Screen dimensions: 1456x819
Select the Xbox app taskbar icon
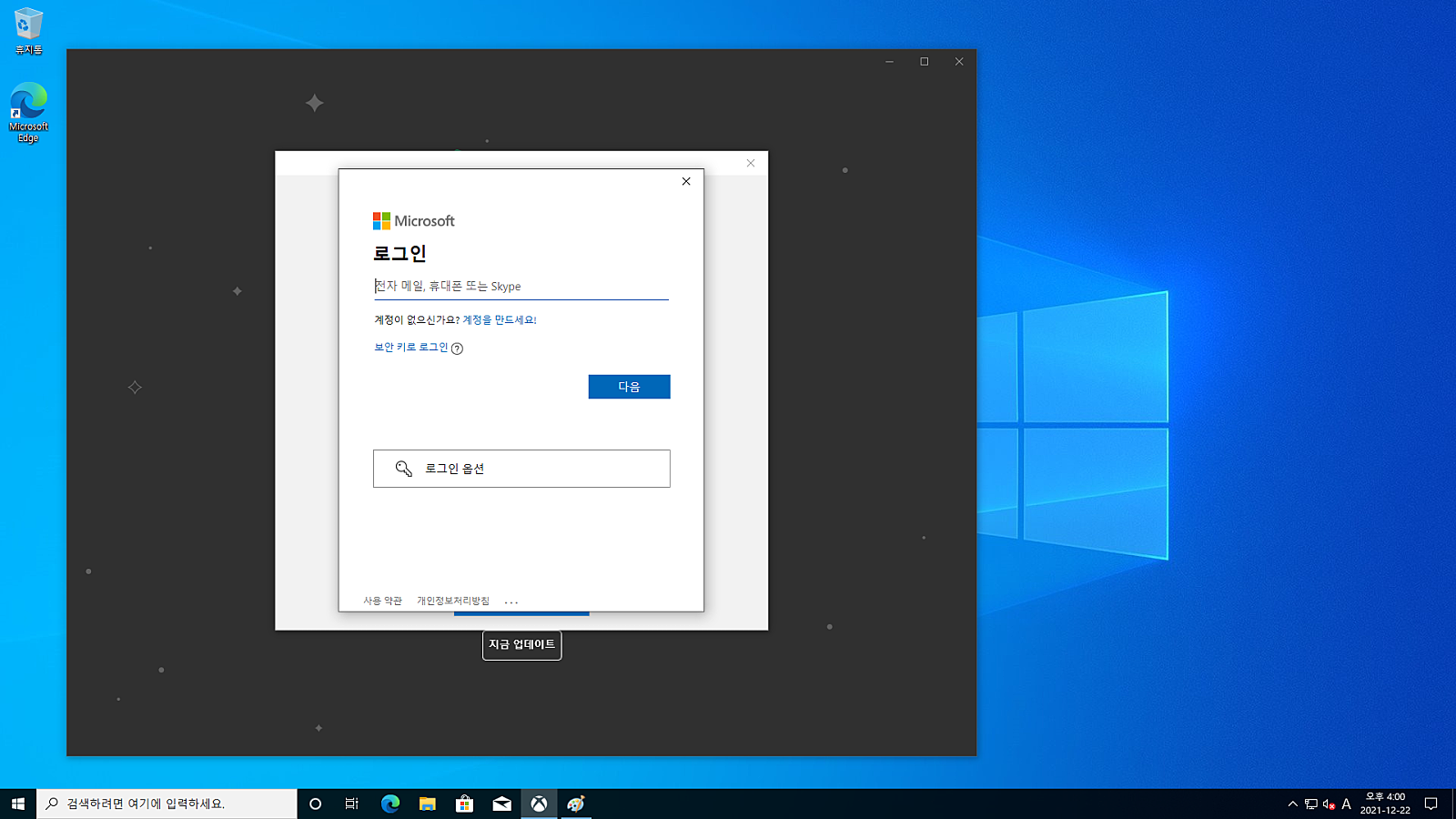pyautogui.click(x=540, y=804)
